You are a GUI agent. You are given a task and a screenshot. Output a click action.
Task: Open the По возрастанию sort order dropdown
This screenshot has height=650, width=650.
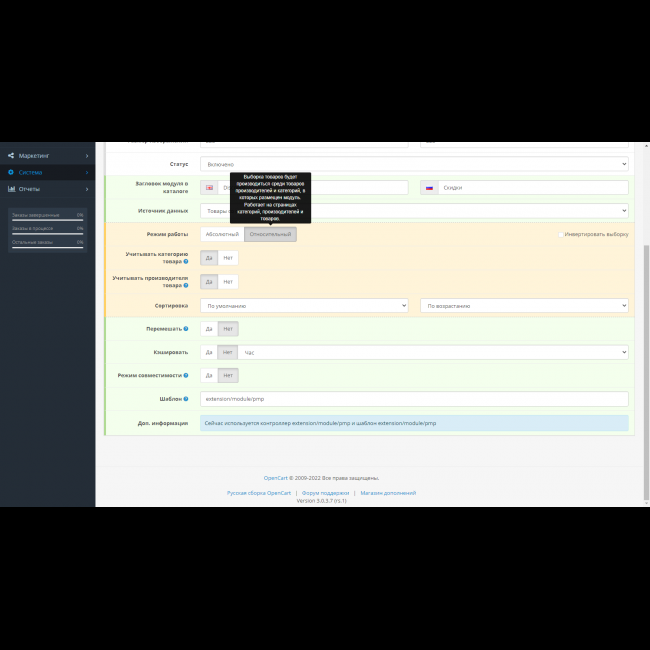tap(524, 305)
